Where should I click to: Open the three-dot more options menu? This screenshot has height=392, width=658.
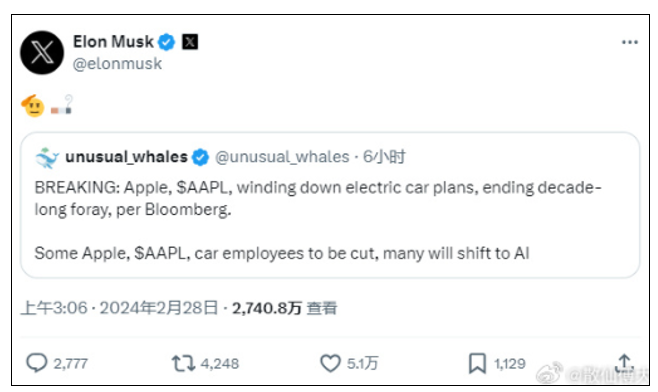click(630, 42)
